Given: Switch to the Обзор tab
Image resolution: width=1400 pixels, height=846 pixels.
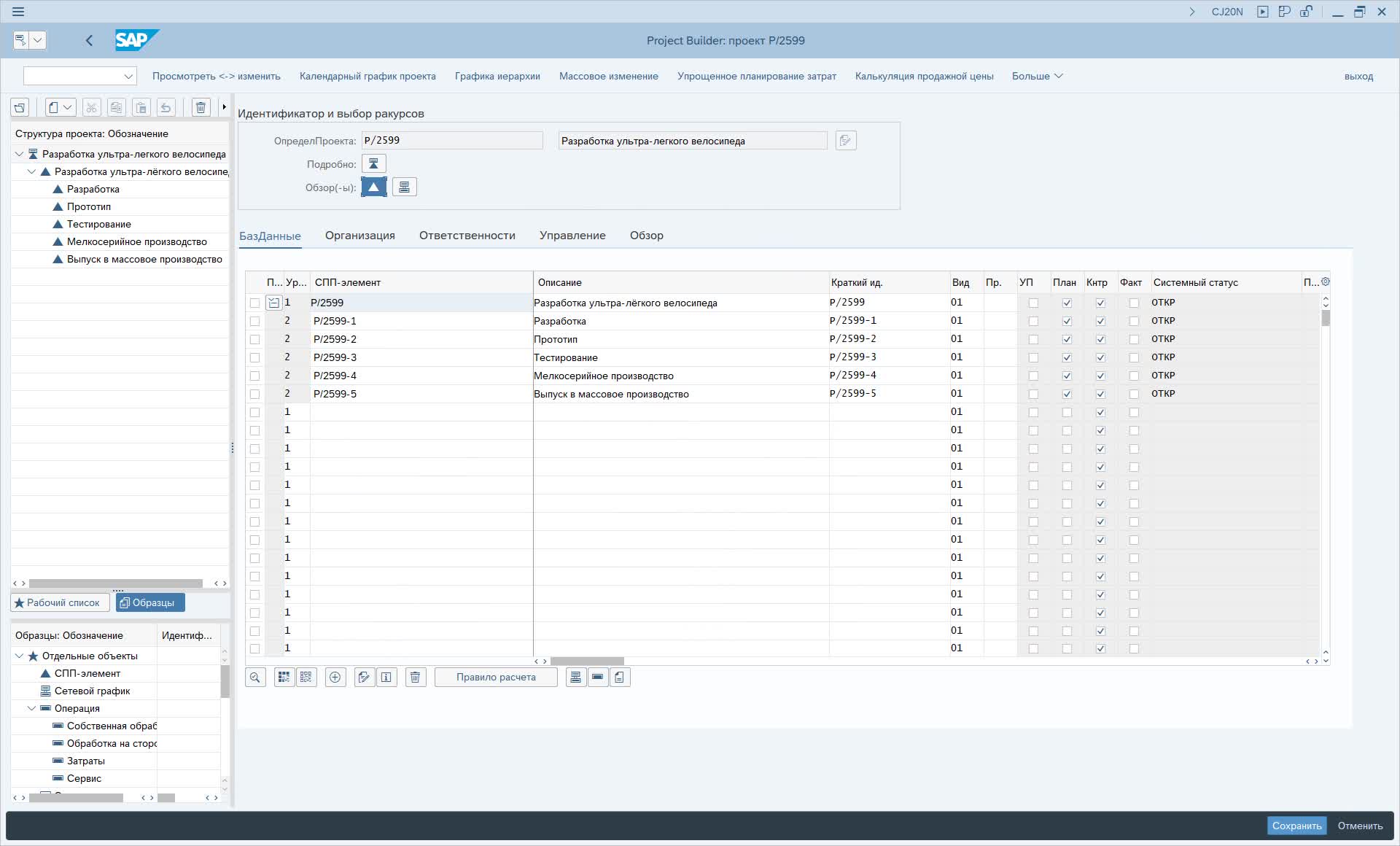Looking at the screenshot, I should coord(647,236).
